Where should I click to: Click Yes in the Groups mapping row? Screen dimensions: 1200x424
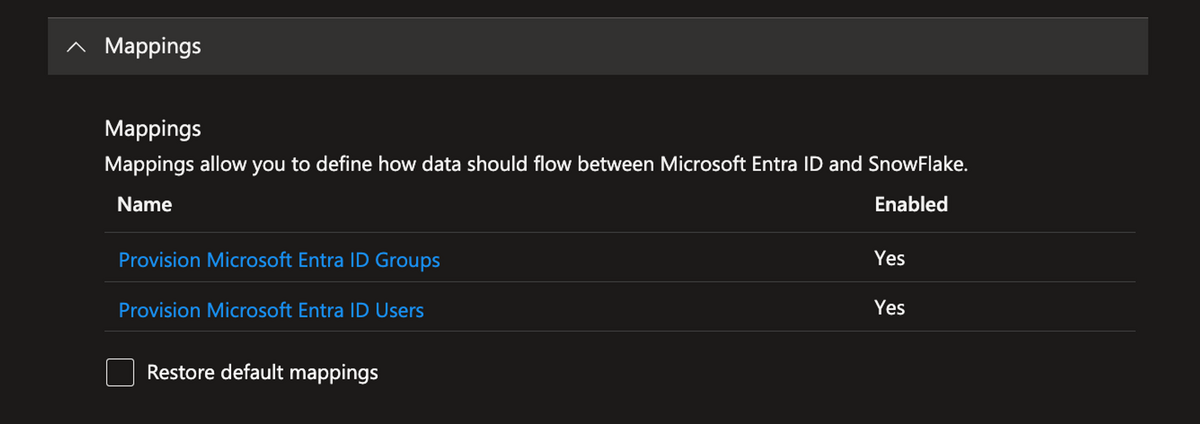pos(889,259)
